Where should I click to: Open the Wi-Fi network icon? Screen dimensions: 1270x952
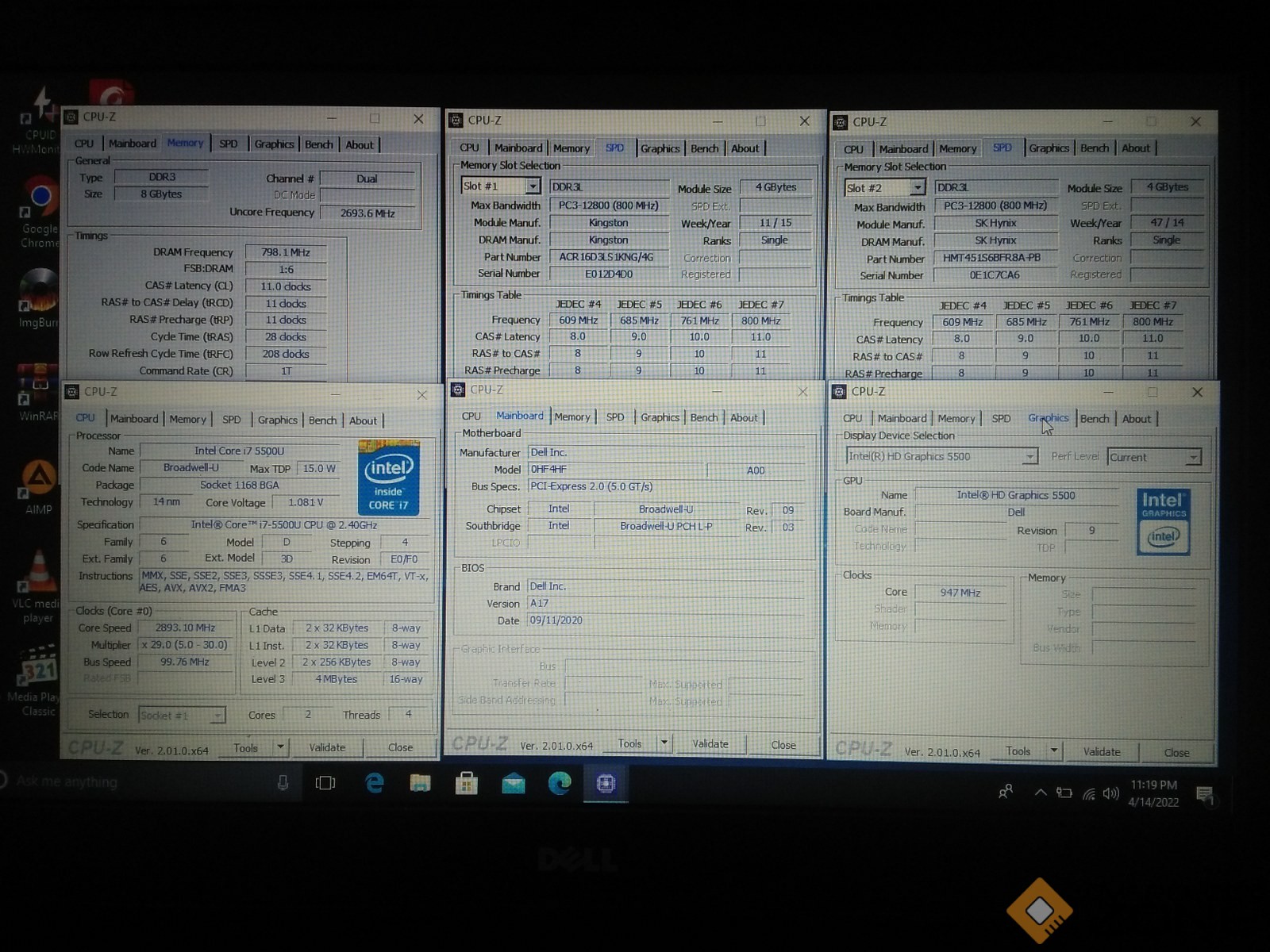1089,793
